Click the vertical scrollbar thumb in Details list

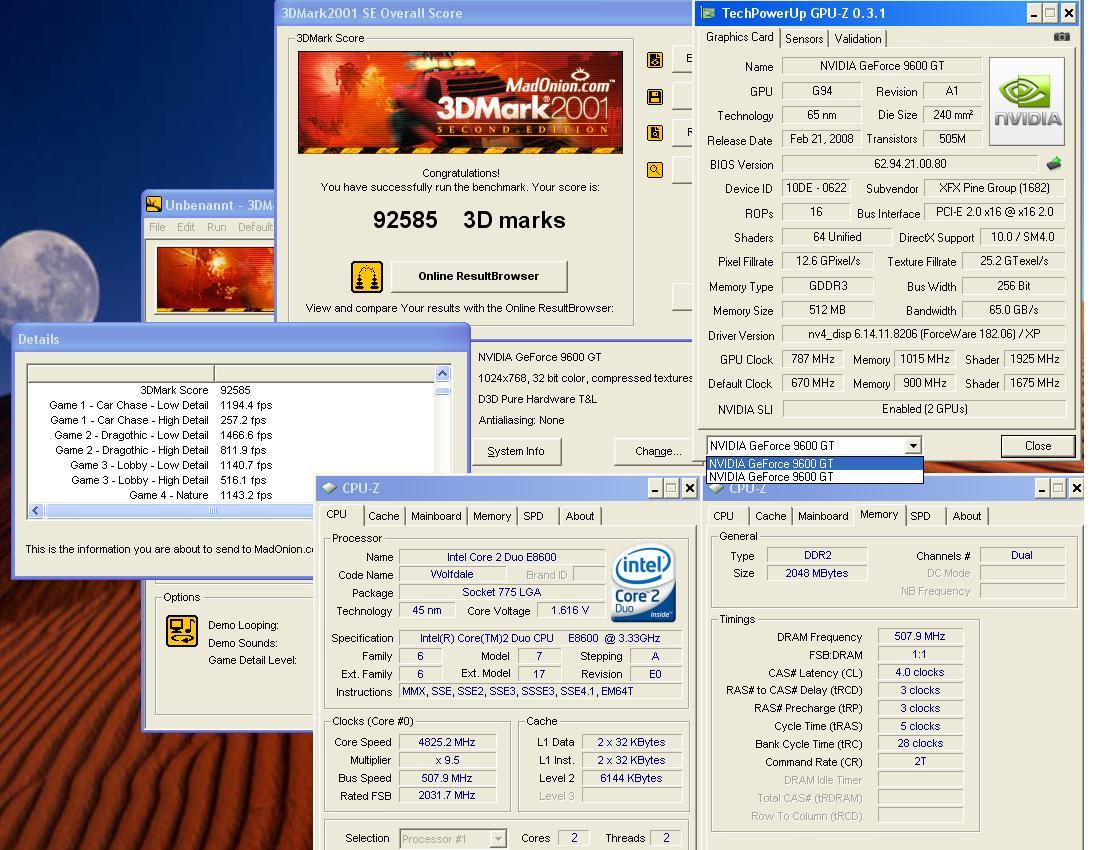[442, 391]
